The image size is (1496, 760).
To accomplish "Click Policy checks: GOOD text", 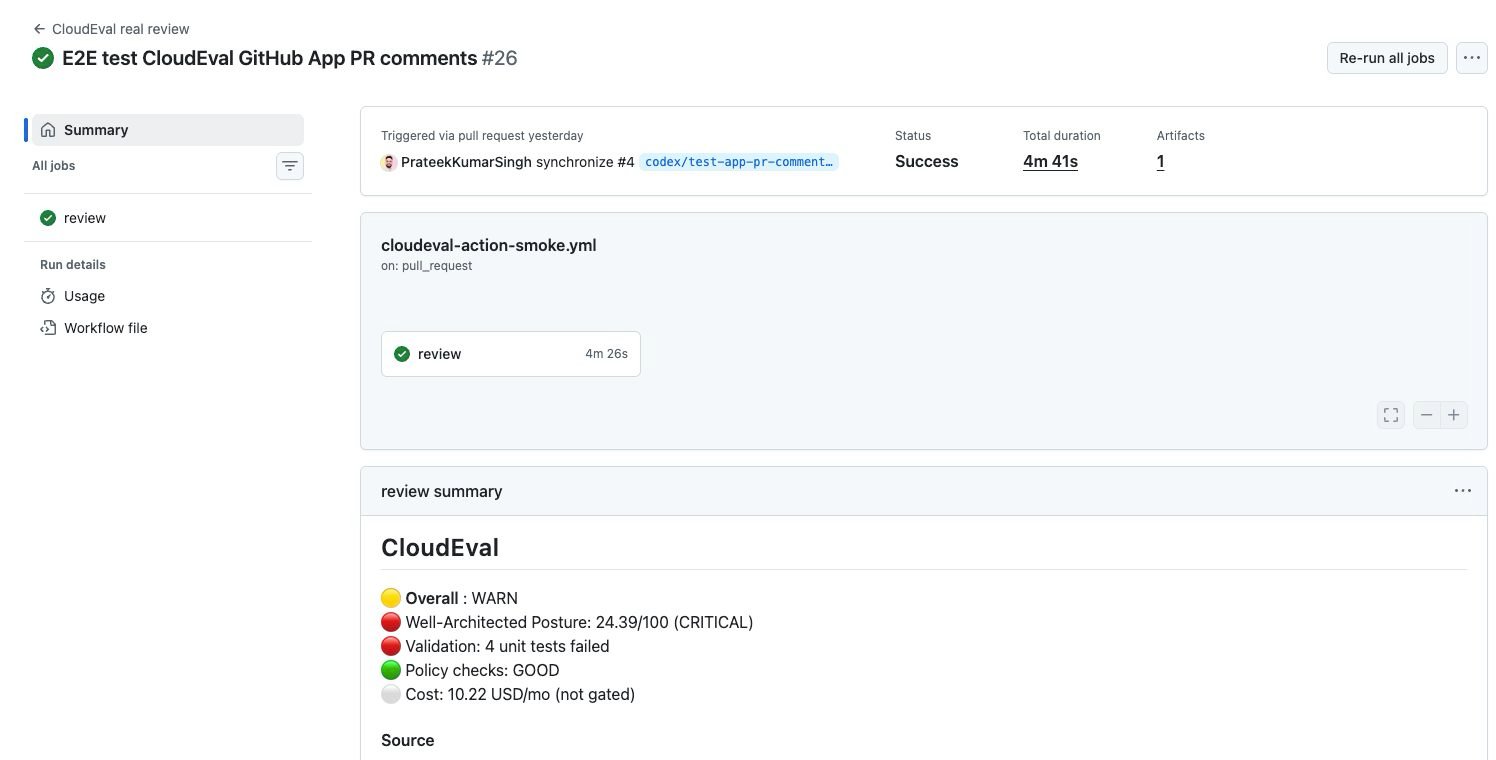I will click(482, 670).
